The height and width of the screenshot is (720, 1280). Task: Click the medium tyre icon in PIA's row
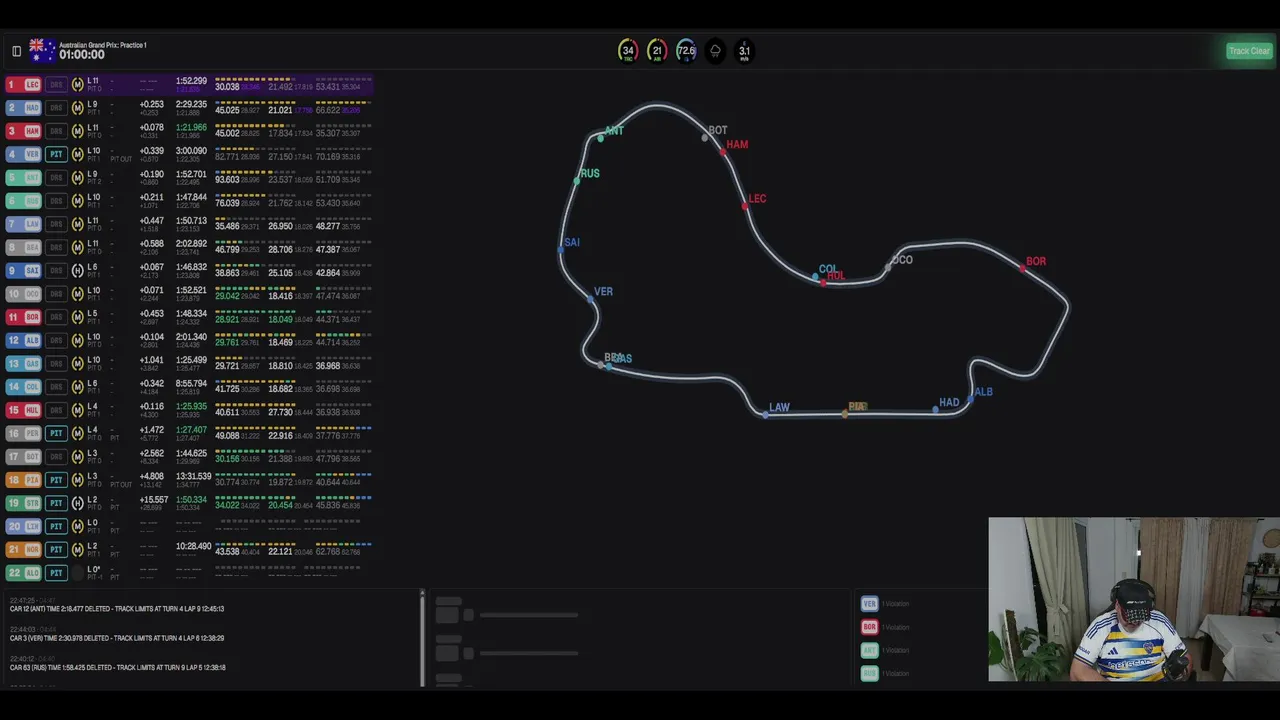pos(78,480)
